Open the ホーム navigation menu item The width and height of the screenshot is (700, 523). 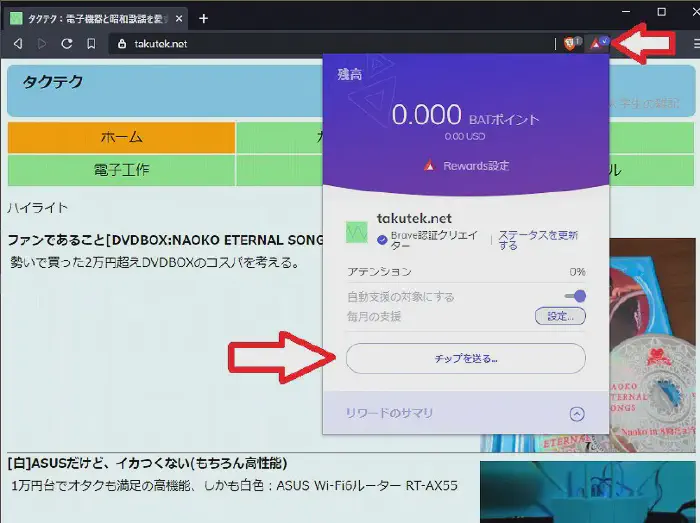coord(121,137)
